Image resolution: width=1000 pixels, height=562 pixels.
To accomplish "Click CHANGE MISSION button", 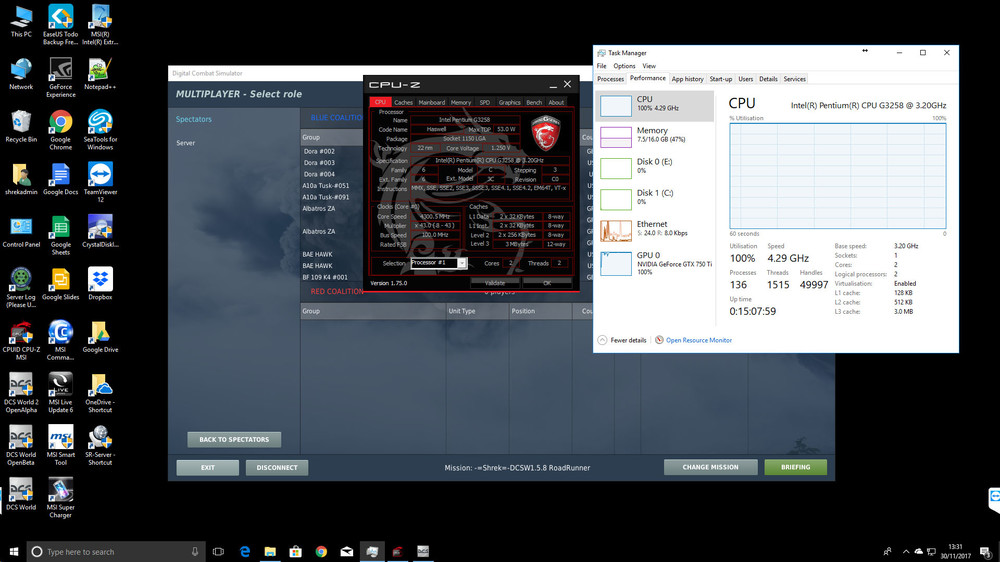I will pyautogui.click(x=710, y=467).
